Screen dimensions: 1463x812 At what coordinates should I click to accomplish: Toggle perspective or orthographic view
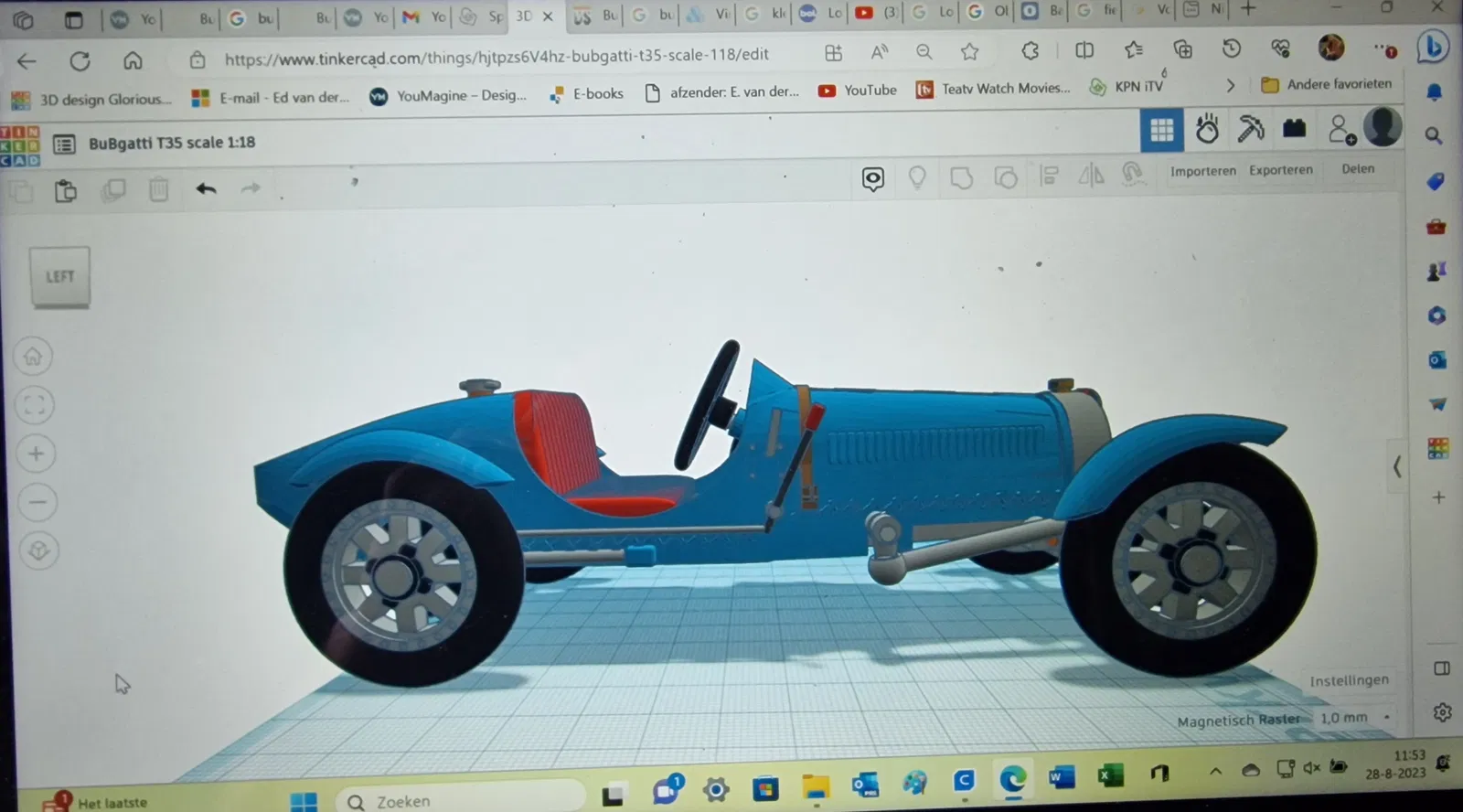point(38,550)
